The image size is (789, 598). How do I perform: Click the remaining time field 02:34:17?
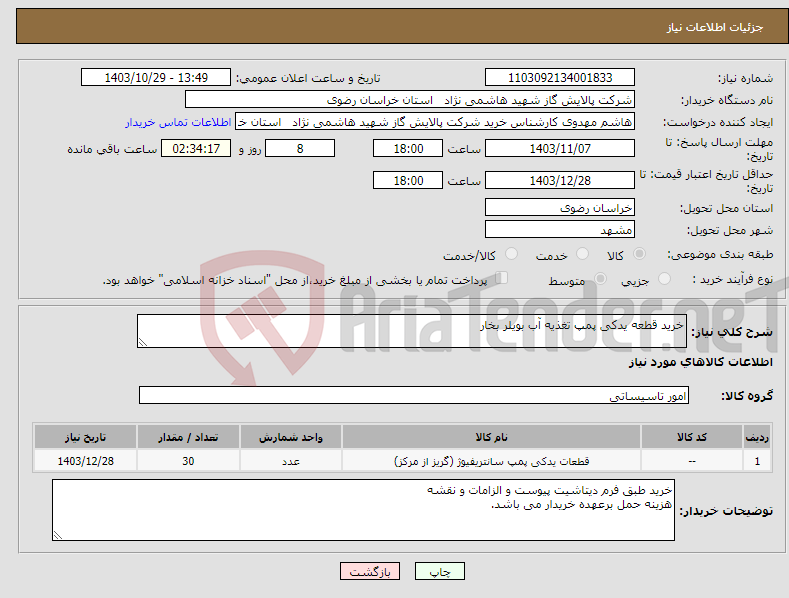pos(196,148)
